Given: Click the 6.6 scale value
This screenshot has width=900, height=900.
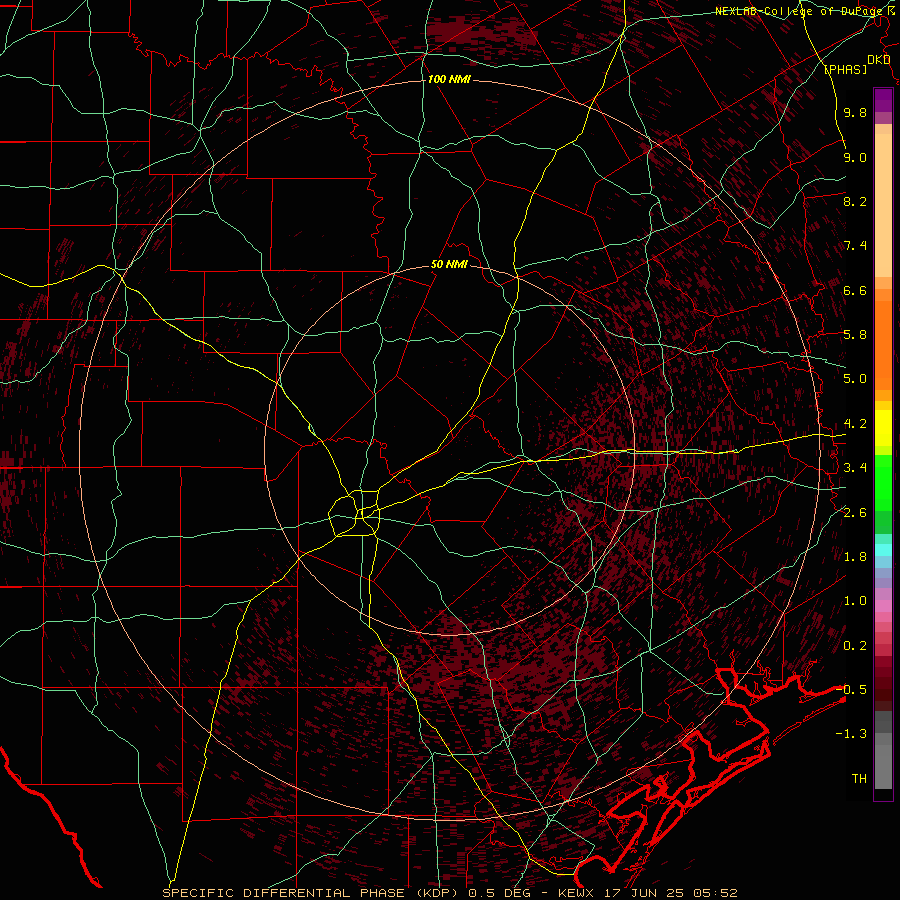Looking at the screenshot, I should (855, 290).
